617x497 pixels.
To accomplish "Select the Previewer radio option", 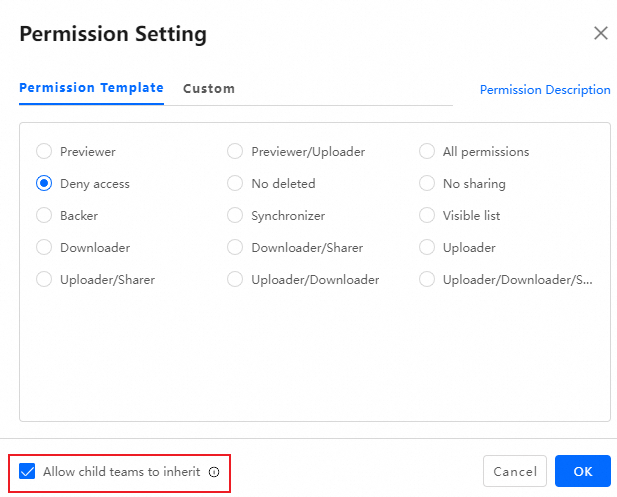I will pos(44,152).
